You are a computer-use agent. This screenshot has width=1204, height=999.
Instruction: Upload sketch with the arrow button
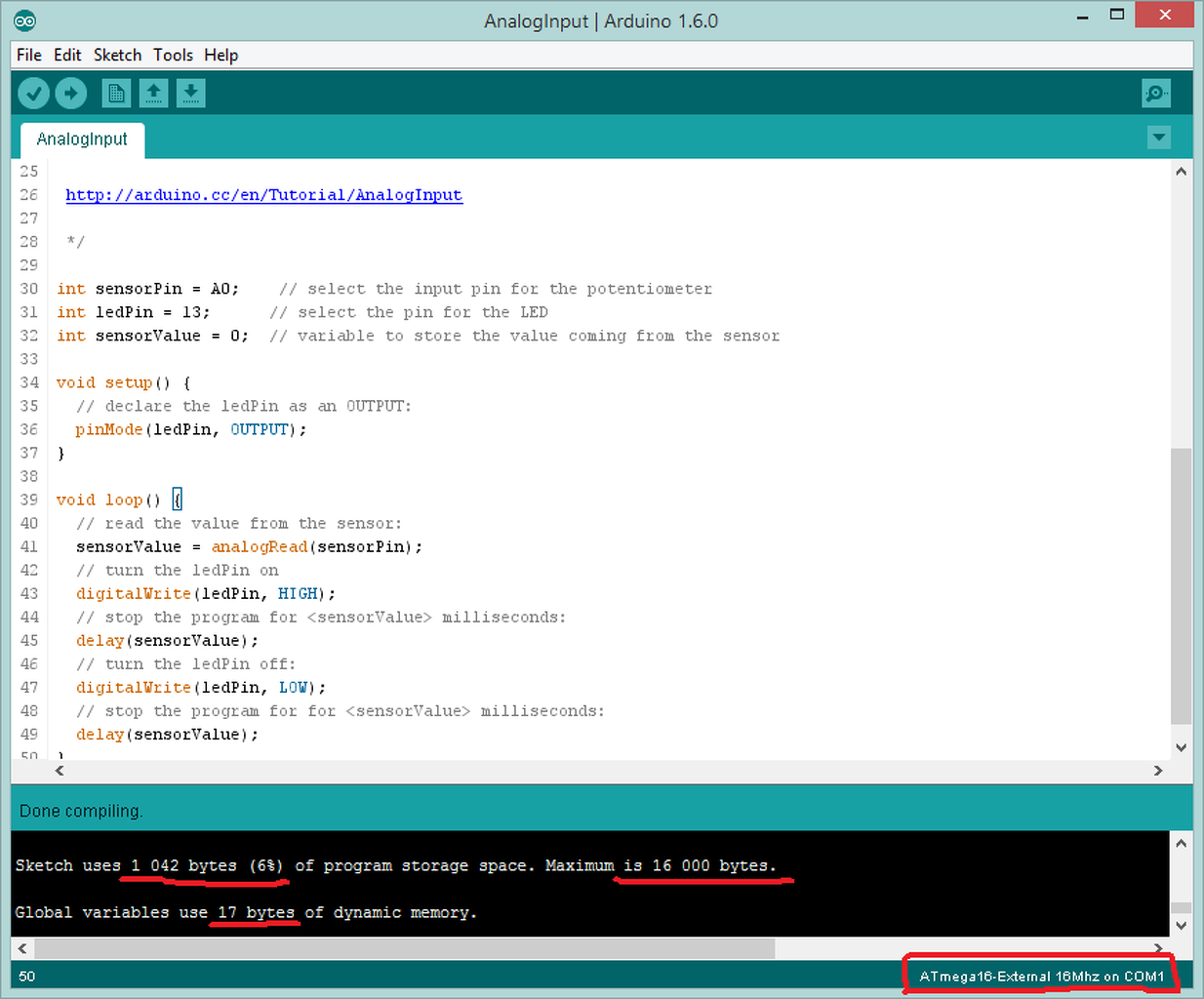(x=70, y=94)
